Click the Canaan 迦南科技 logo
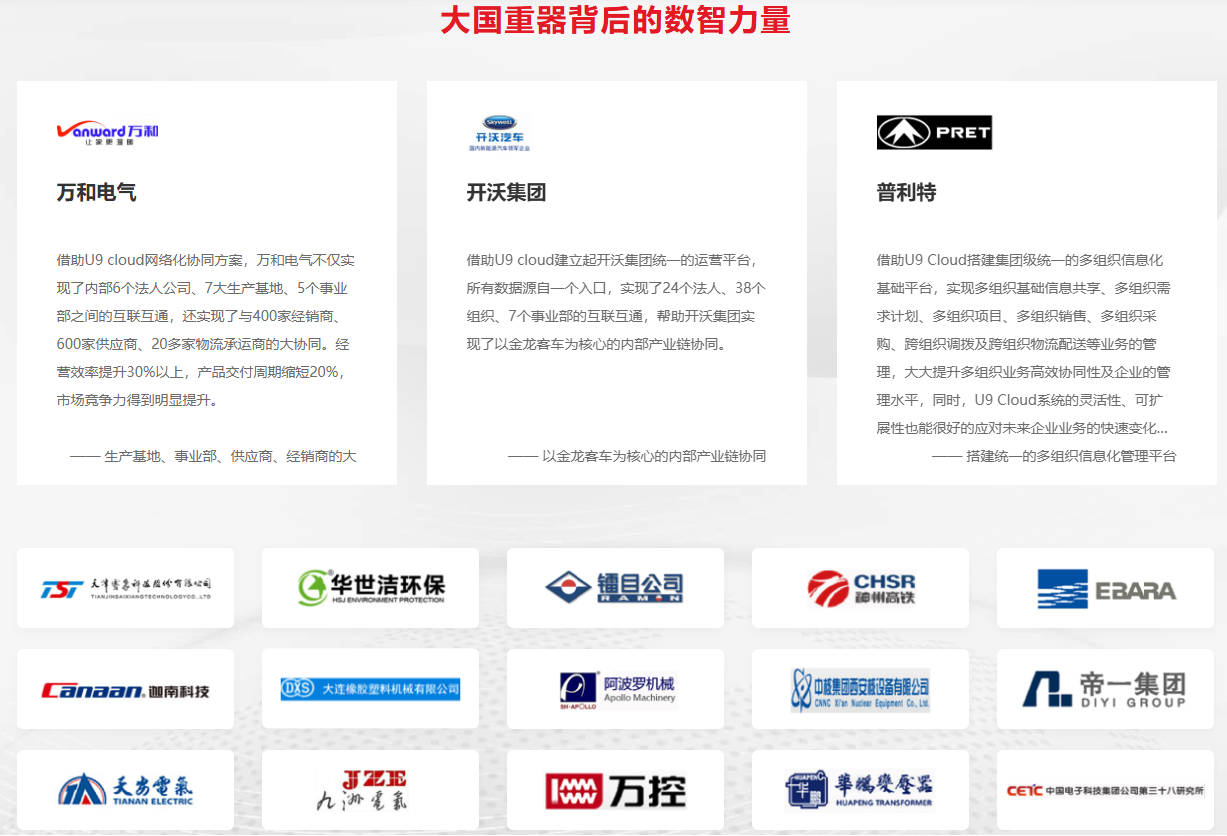 125,690
